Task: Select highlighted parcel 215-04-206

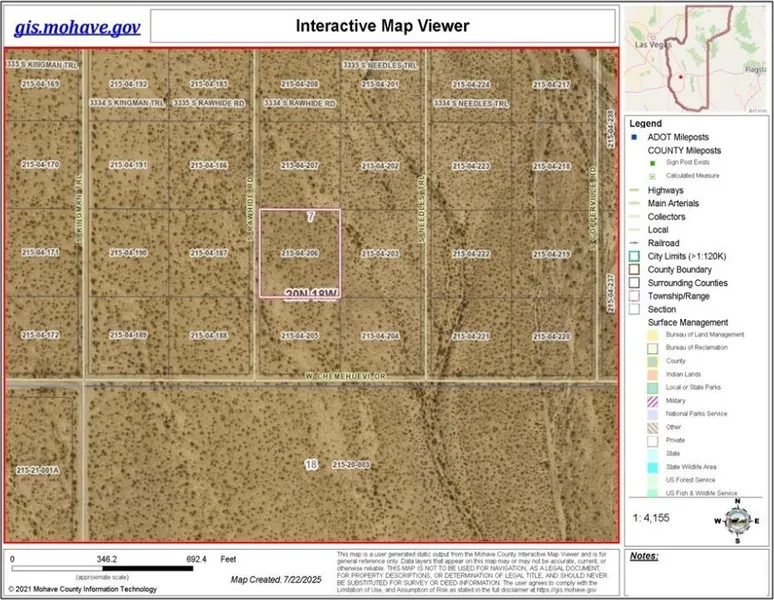Action: [299, 254]
